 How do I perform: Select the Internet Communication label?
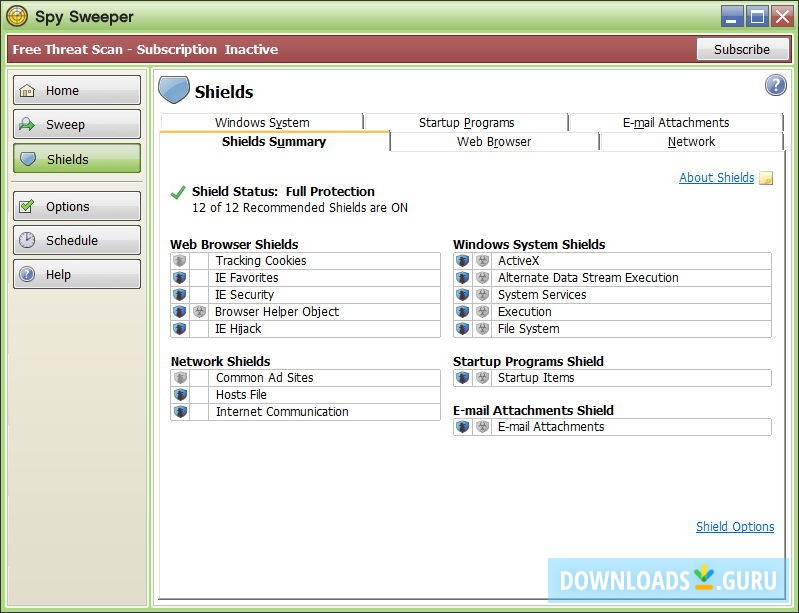282,412
